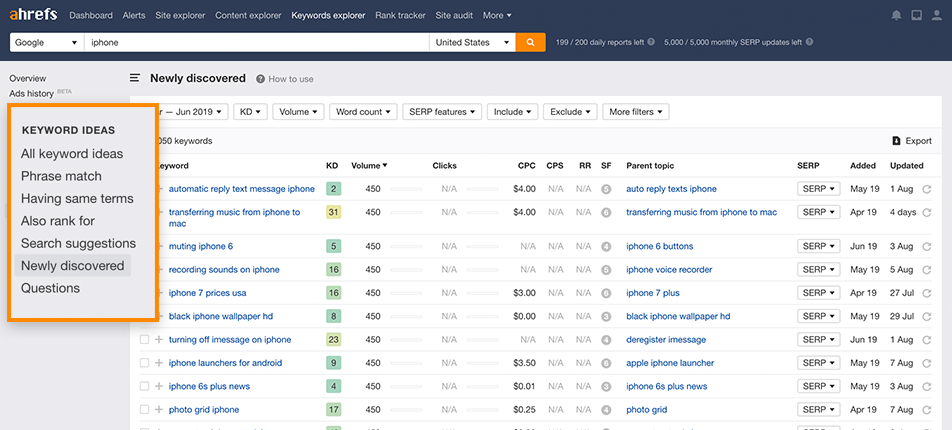
Task: Click the Export file icon
Action: click(x=896, y=141)
